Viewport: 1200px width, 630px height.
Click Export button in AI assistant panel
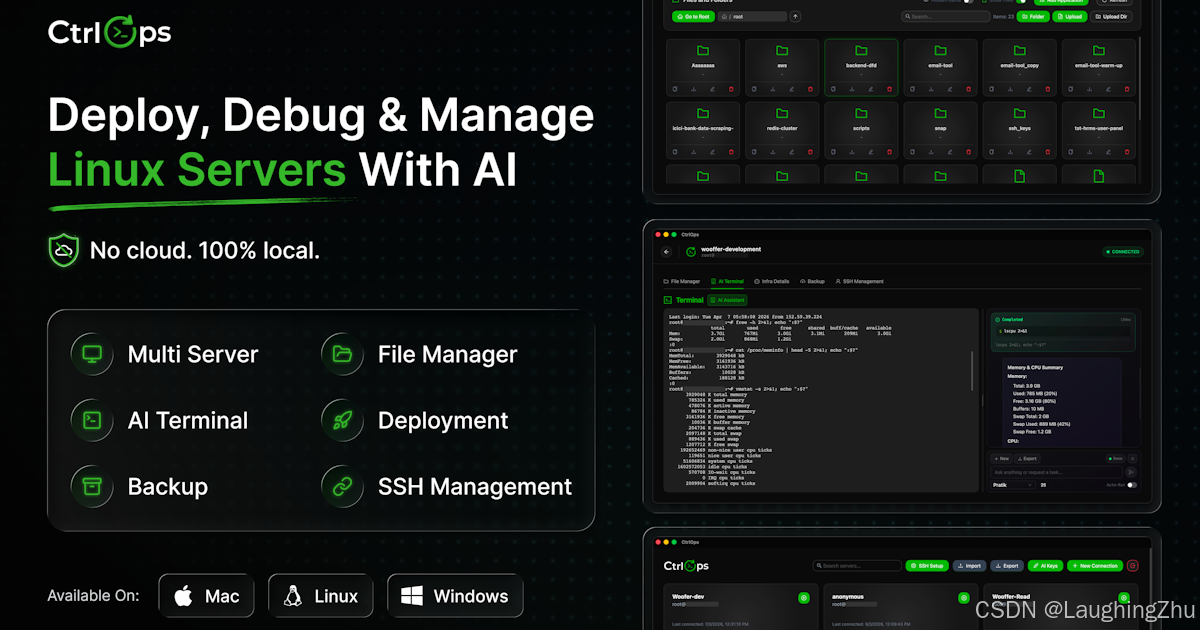pos(1027,459)
